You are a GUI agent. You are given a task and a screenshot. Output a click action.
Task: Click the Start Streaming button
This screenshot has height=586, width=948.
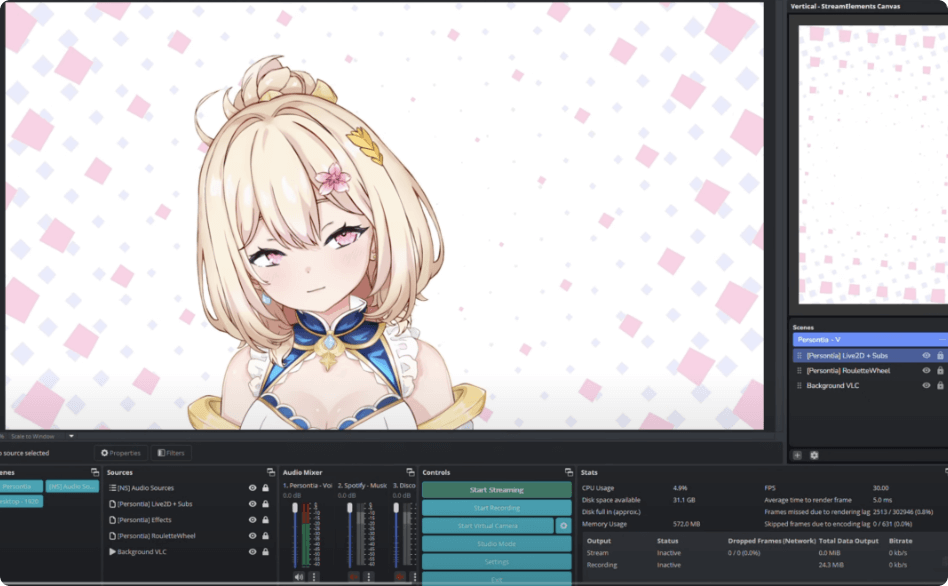coord(496,490)
